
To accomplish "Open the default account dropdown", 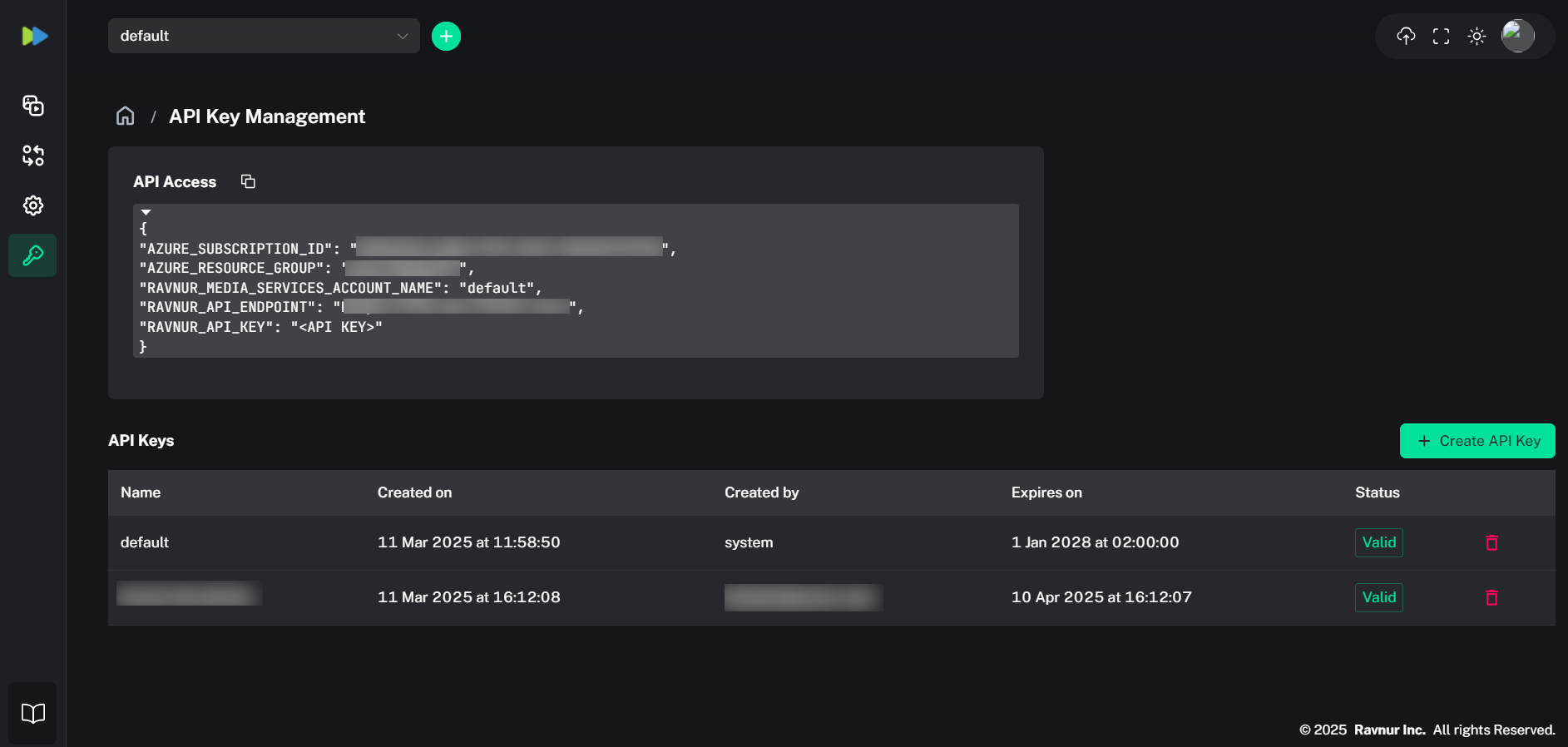I will pyautogui.click(x=264, y=36).
